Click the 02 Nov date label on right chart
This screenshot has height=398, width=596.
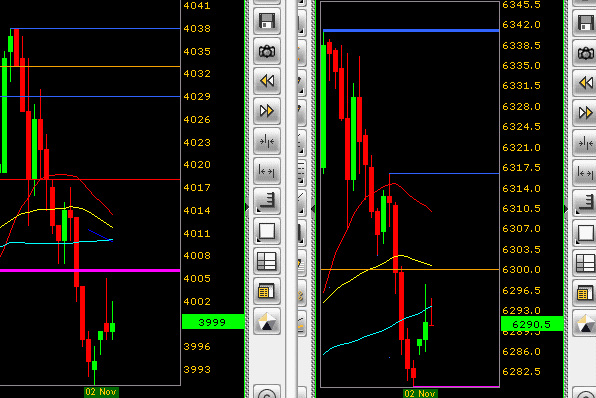click(420, 393)
